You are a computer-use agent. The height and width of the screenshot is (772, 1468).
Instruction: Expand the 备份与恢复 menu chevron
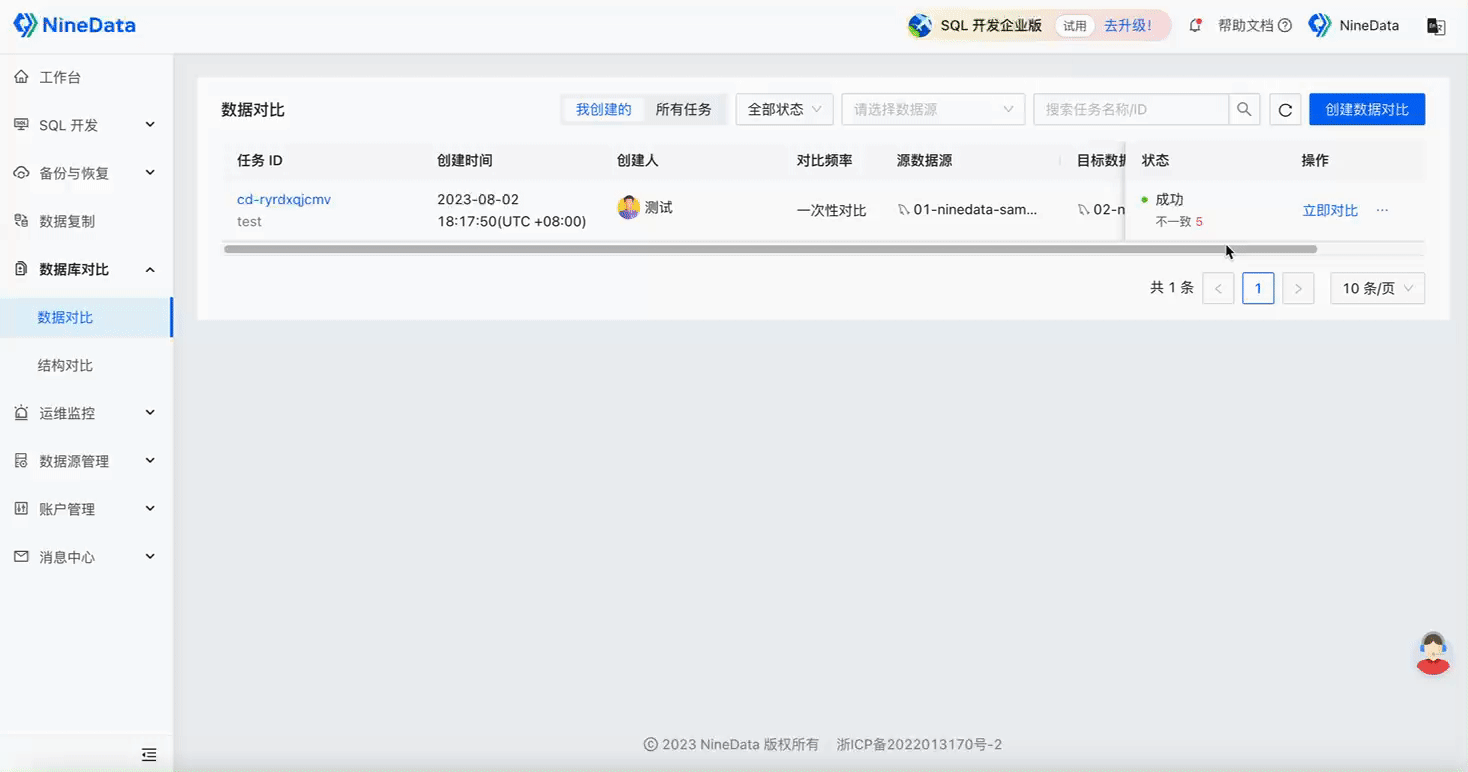150,173
